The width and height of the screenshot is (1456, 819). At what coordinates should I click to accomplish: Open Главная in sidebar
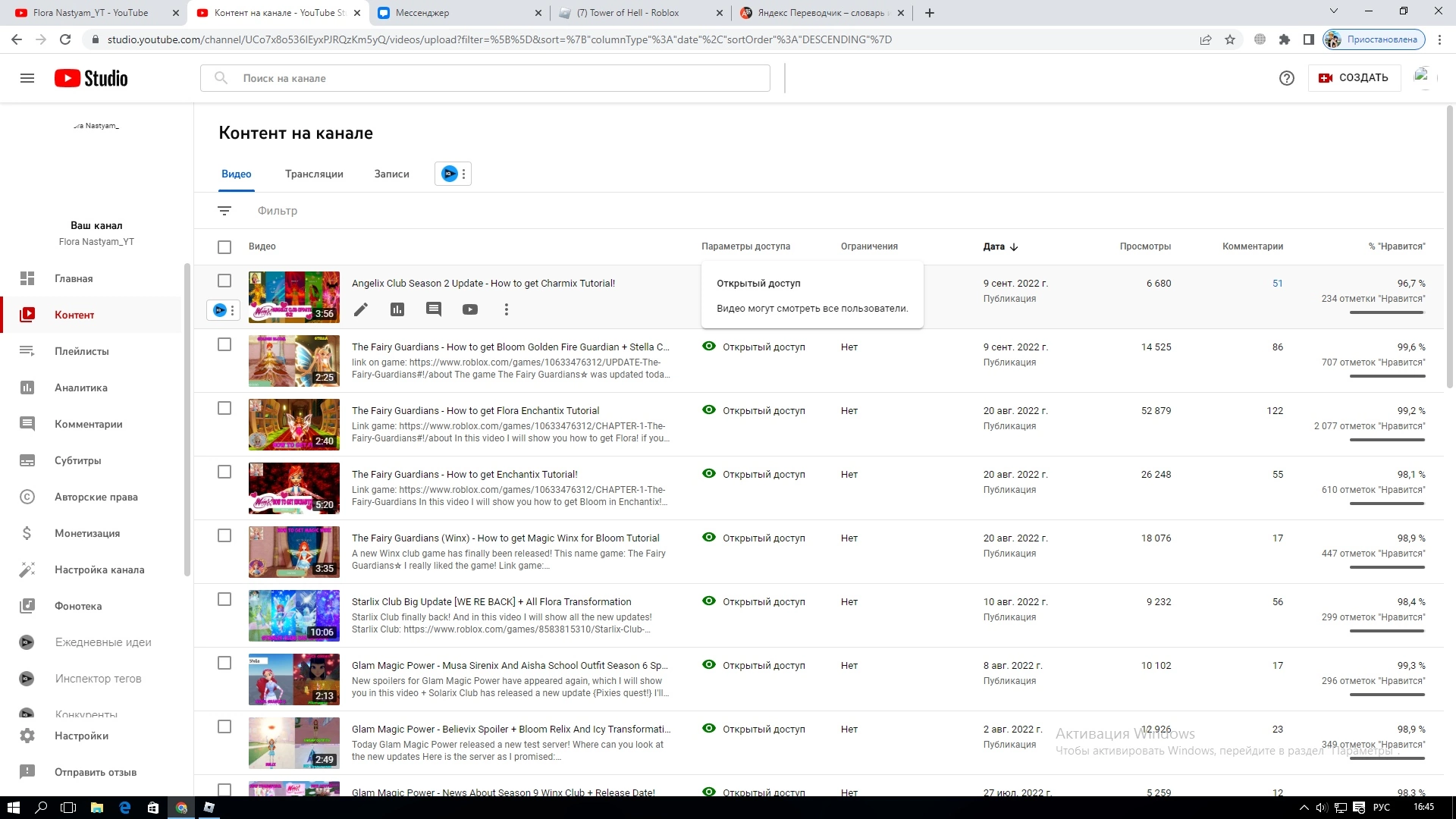click(x=91, y=278)
